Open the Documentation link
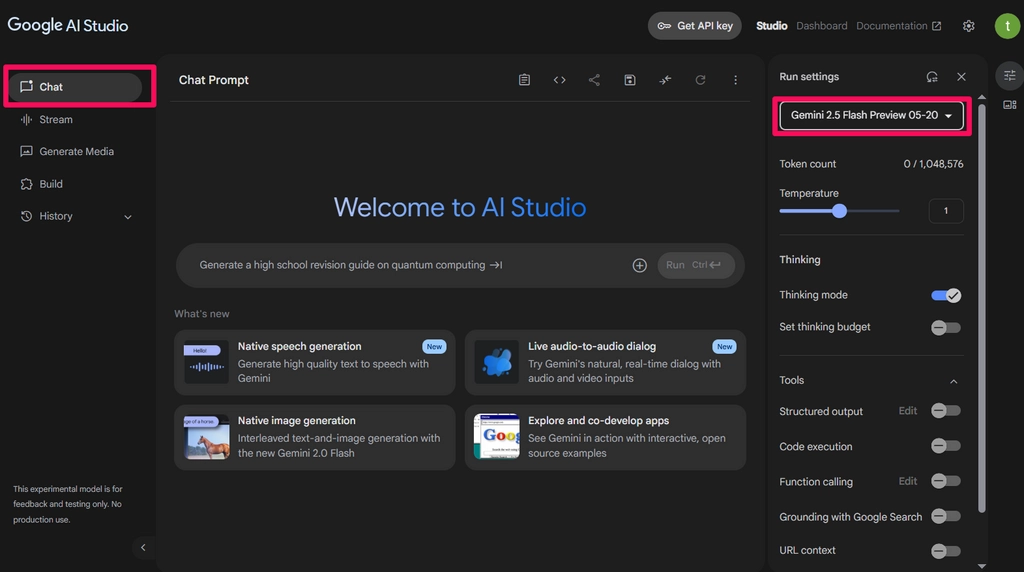The image size is (1024, 572). coord(899,26)
